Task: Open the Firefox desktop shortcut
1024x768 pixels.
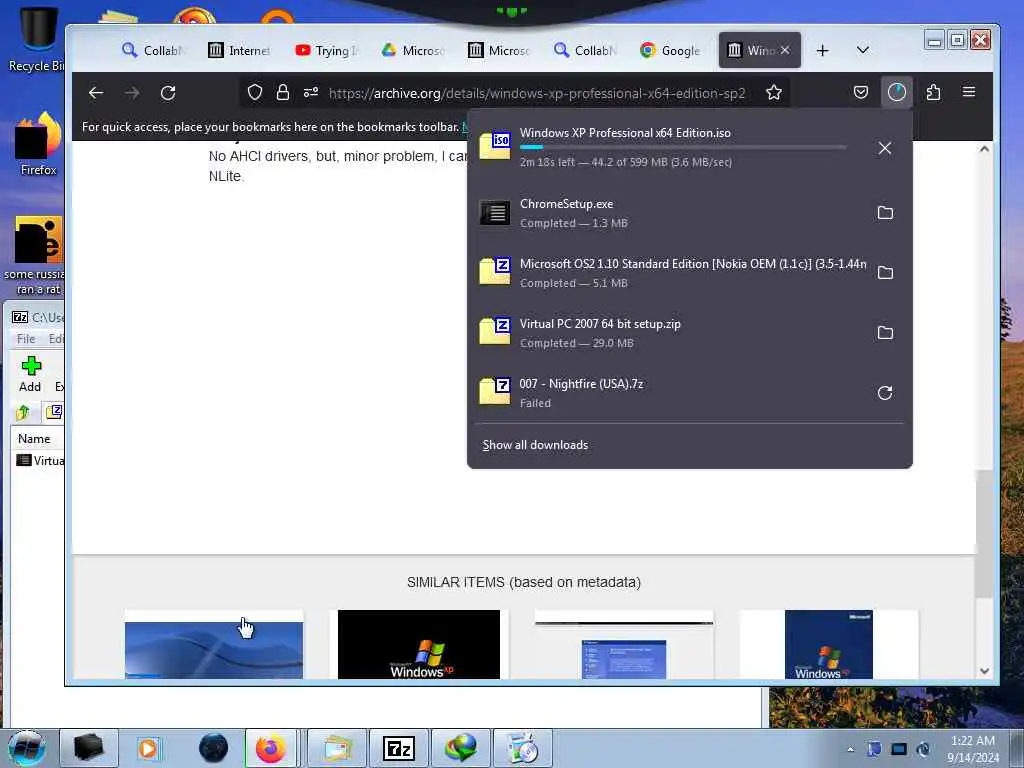Action: [39, 145]
